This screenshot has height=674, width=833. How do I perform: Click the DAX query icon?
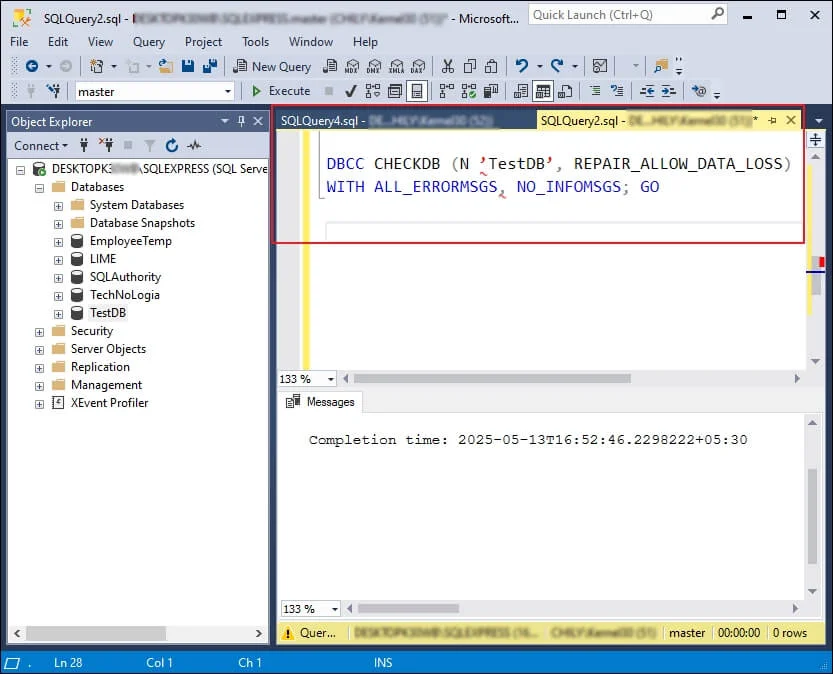(418, 66)
